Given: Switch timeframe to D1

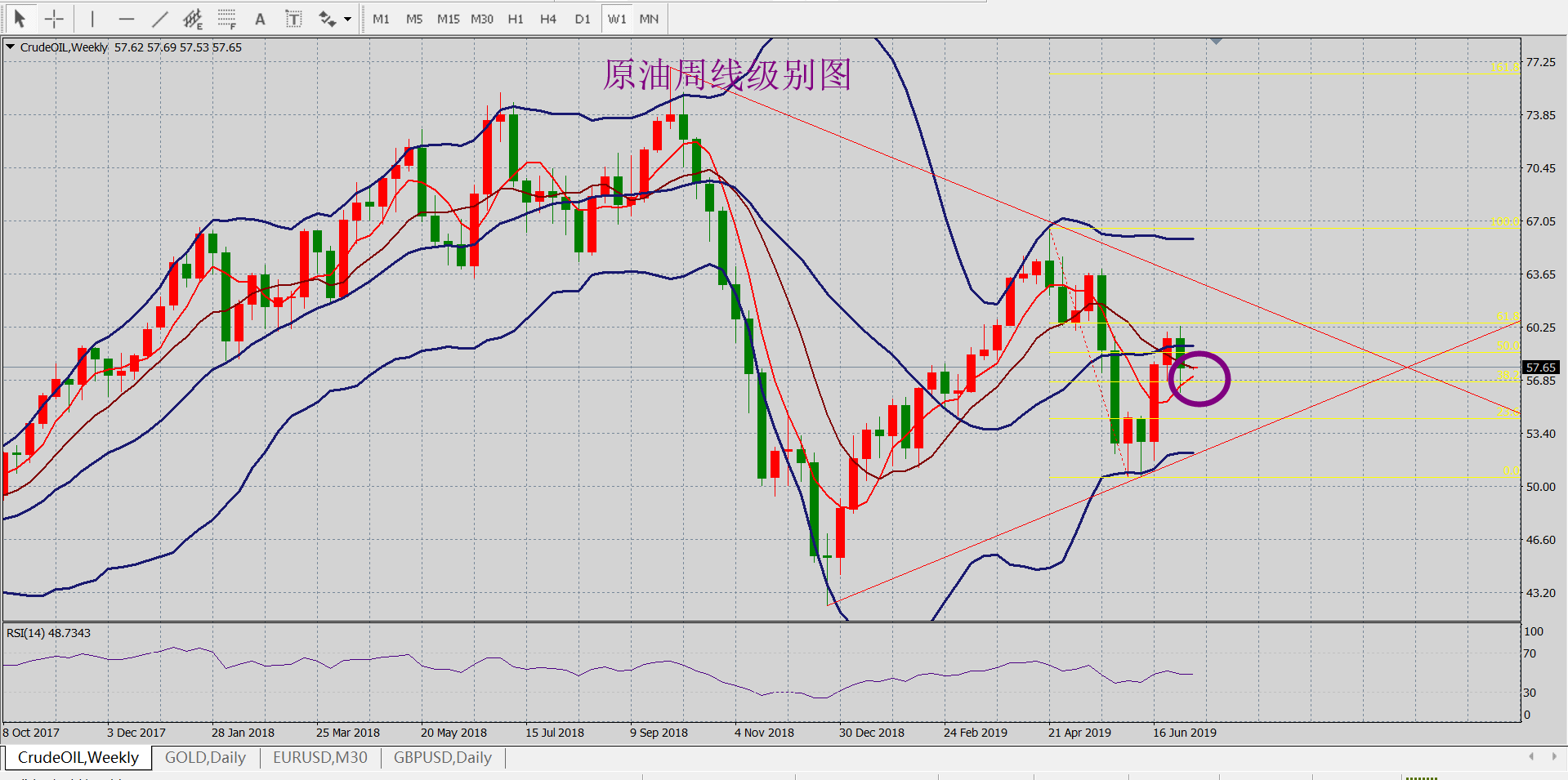Looking at the screenshot, I should [x=583, y=19].
